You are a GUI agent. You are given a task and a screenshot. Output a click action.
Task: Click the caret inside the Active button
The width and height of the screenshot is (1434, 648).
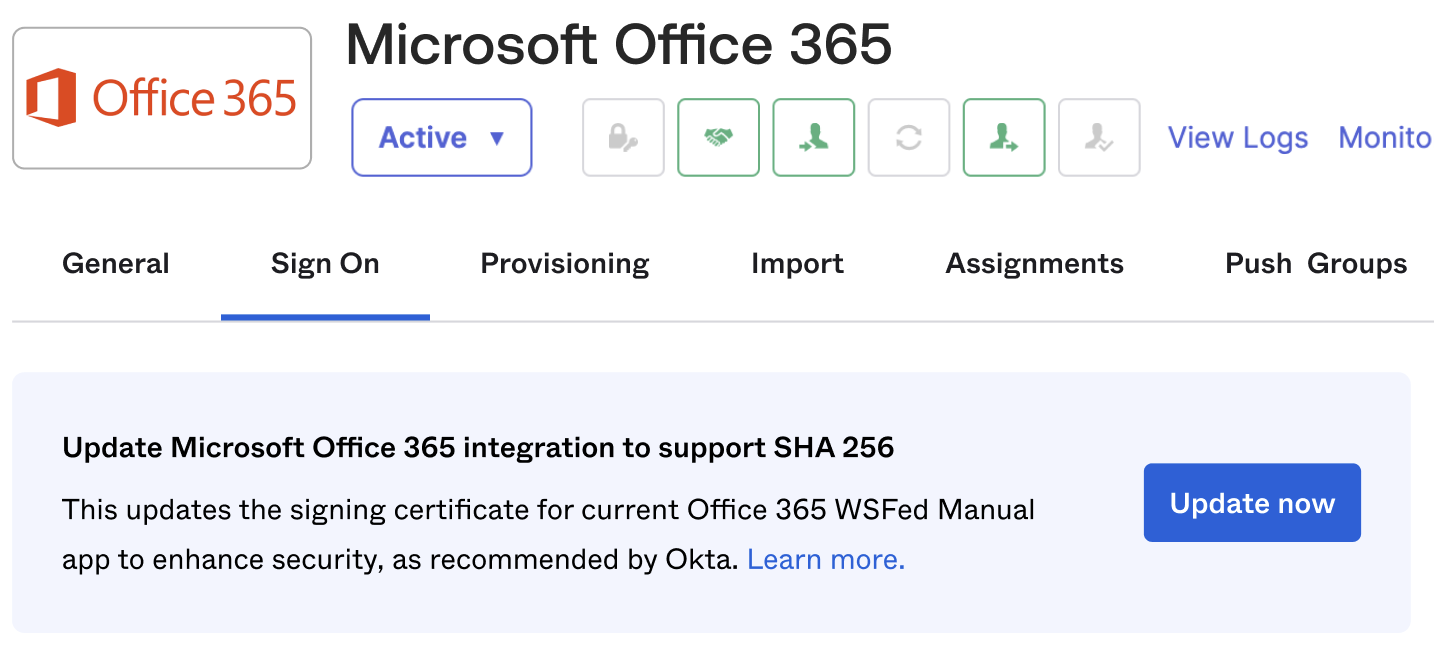coord(498,139)
